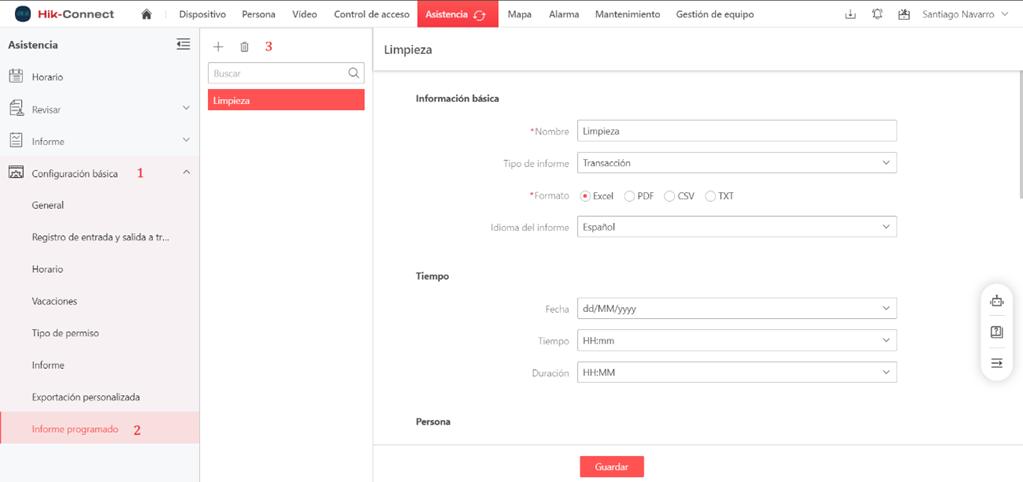Viewport: 1023px width, 482px height.
Task: Open the download icon in top bar
Action: point(851,15)
